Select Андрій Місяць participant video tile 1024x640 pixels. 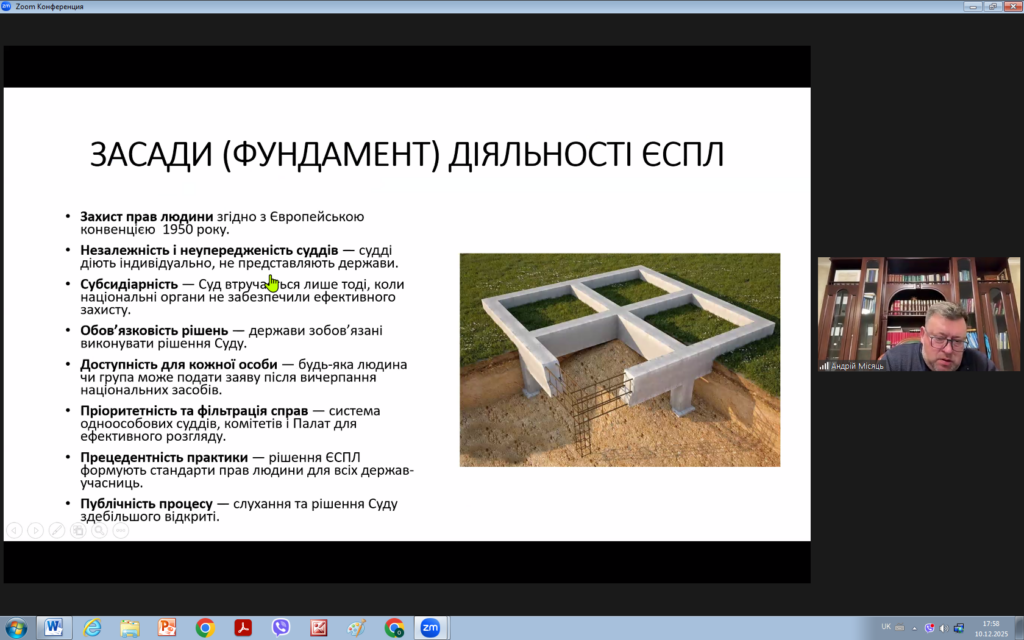click(918, 314)
